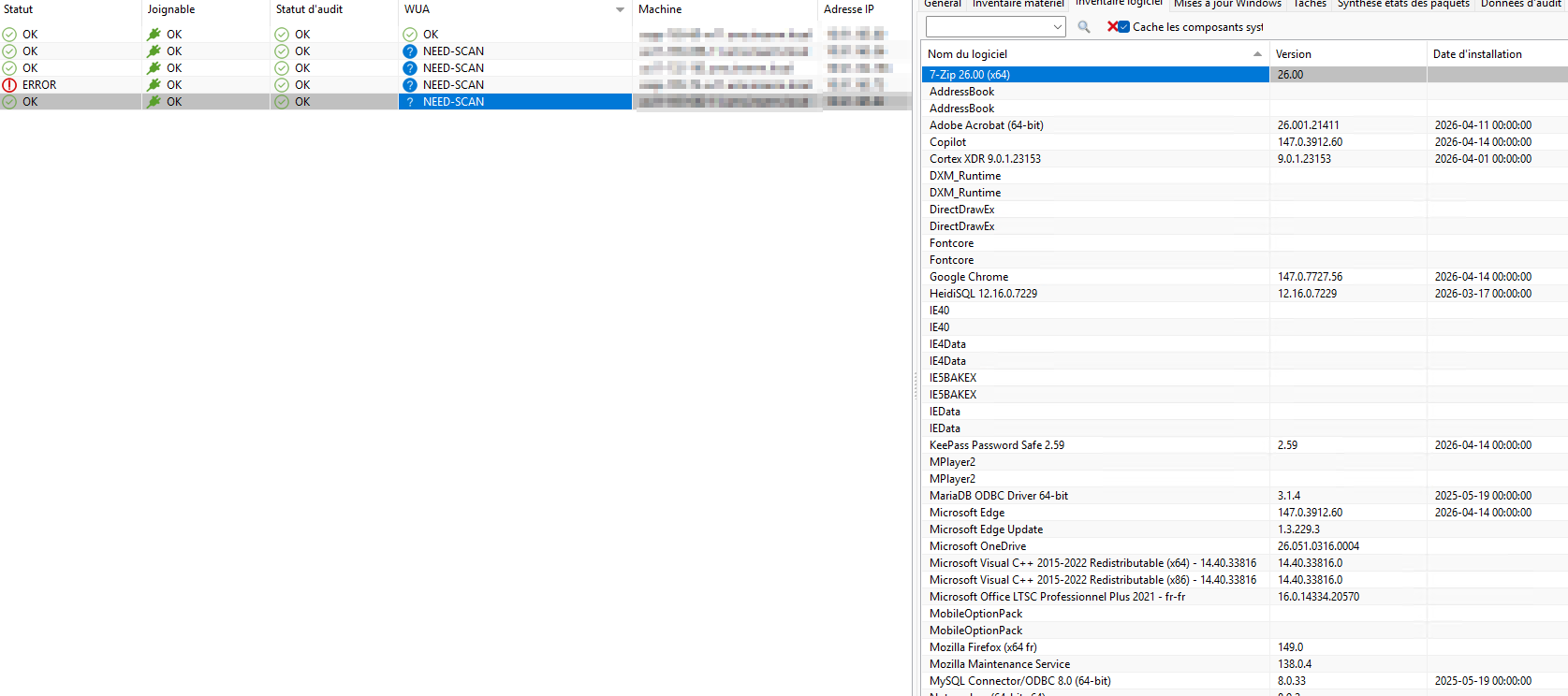
Task: Open the software search filter dropdown
Action: [x=1058, y=27]
